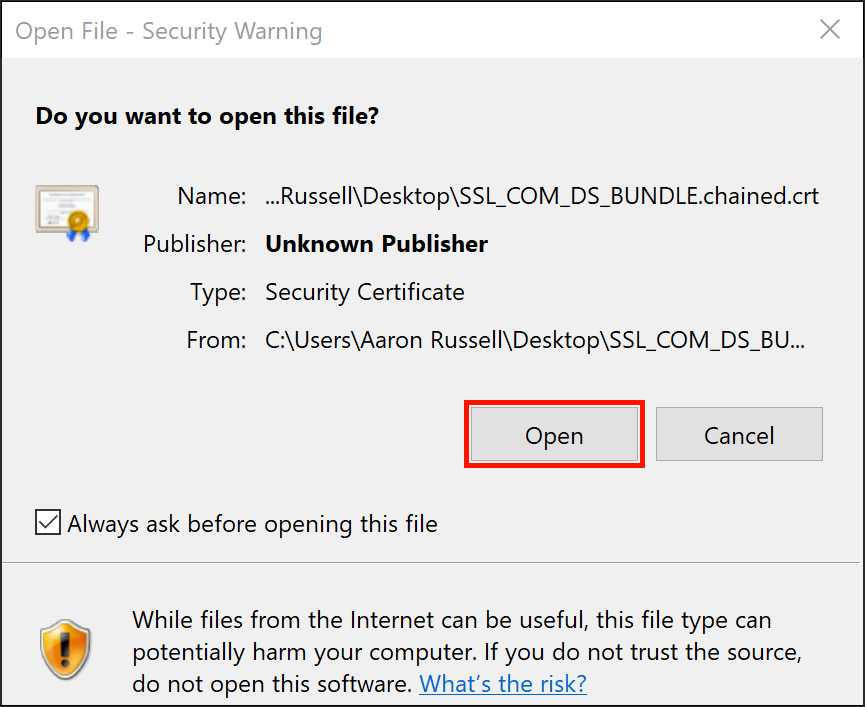Viewport: 865px width, 707px height.
Task: Open the "What's the risk?" link
Action: 502,684
